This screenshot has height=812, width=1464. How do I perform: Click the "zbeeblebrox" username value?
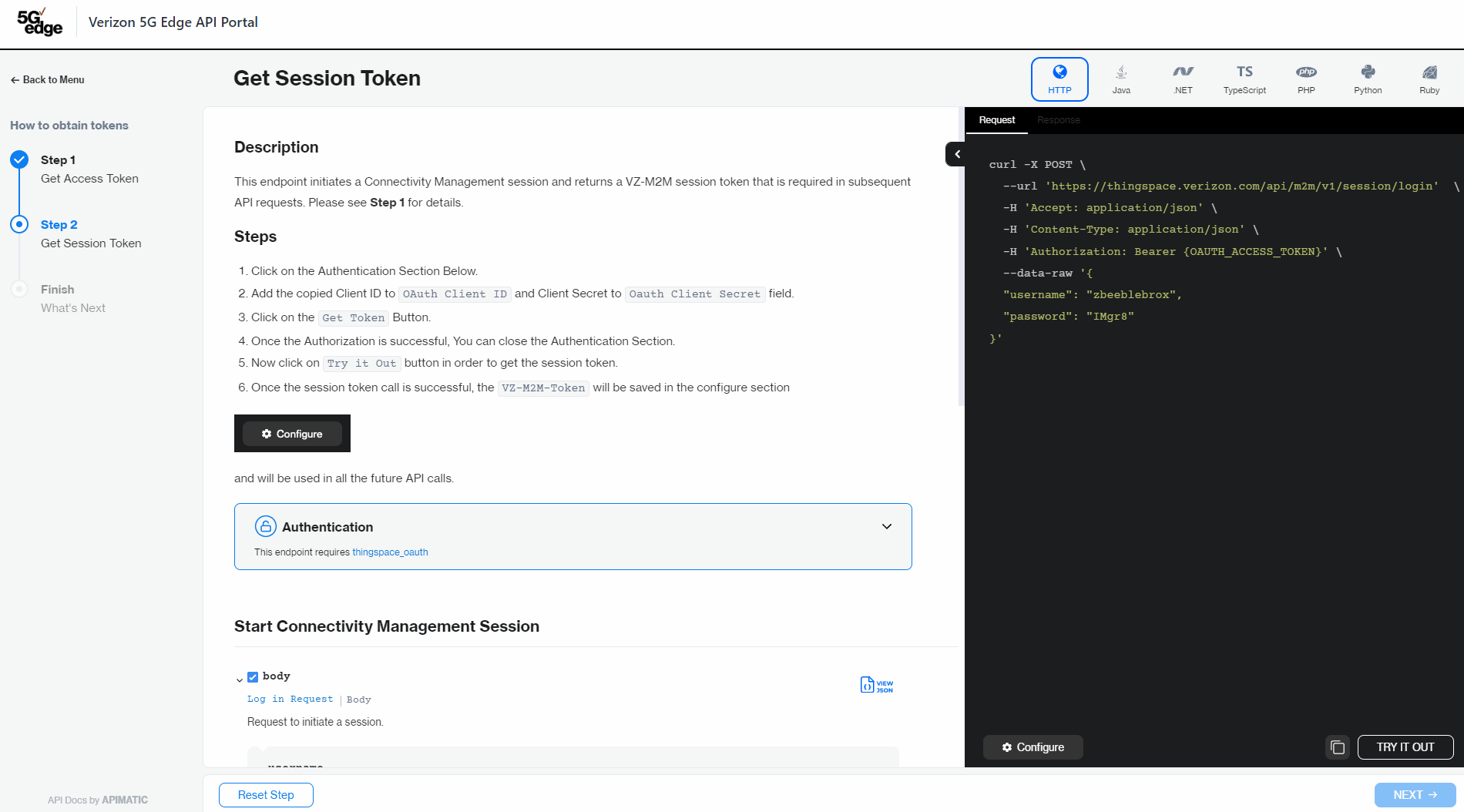click(1130, 294)
